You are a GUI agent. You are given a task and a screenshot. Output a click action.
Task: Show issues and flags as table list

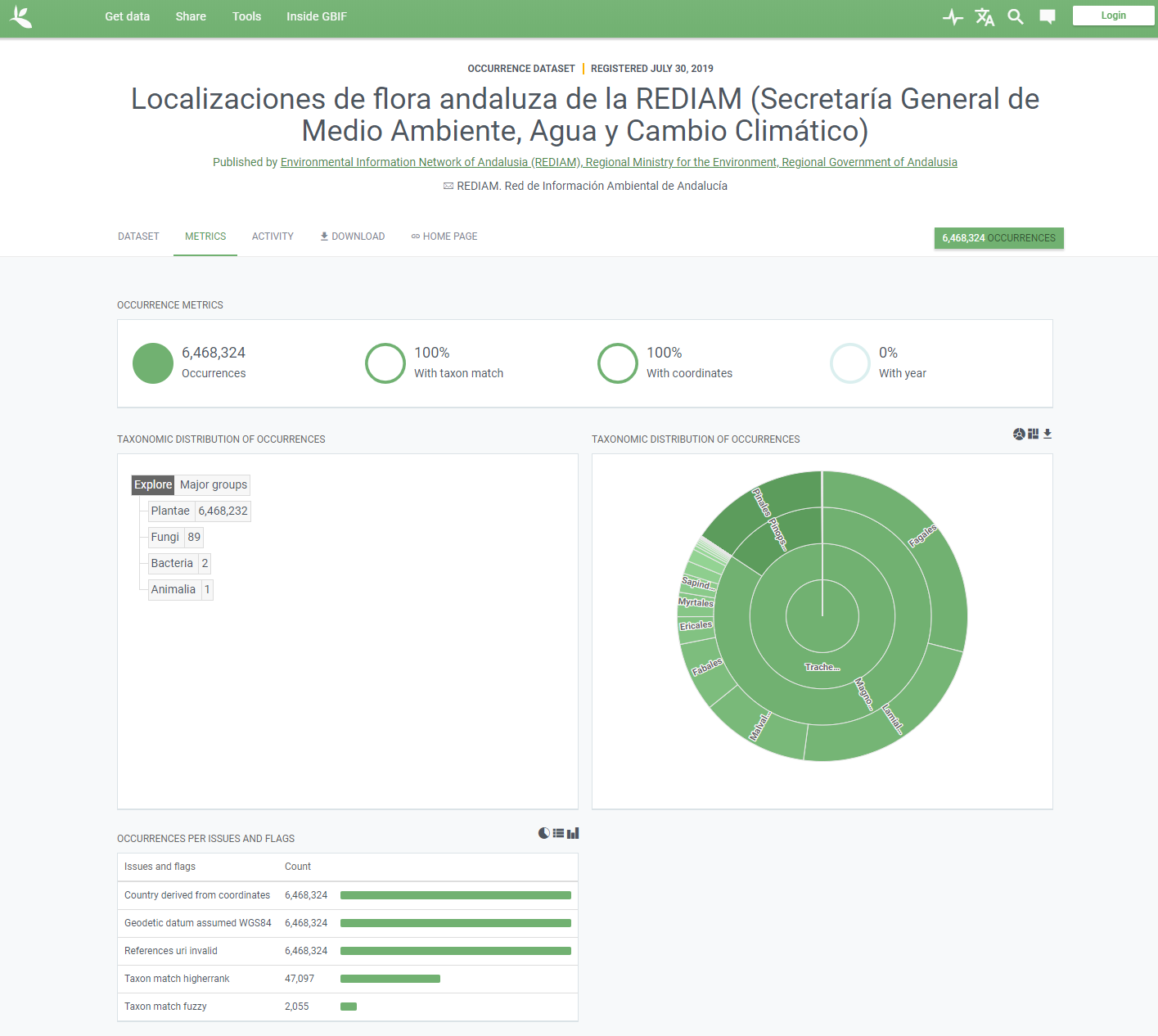coord(558,833)
